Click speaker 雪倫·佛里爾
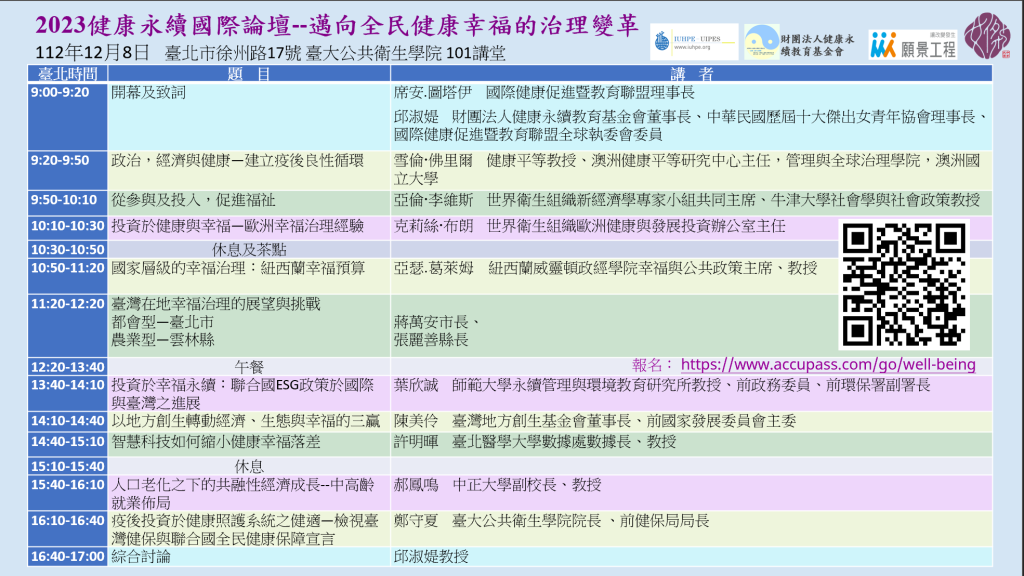 click(433, 161)
